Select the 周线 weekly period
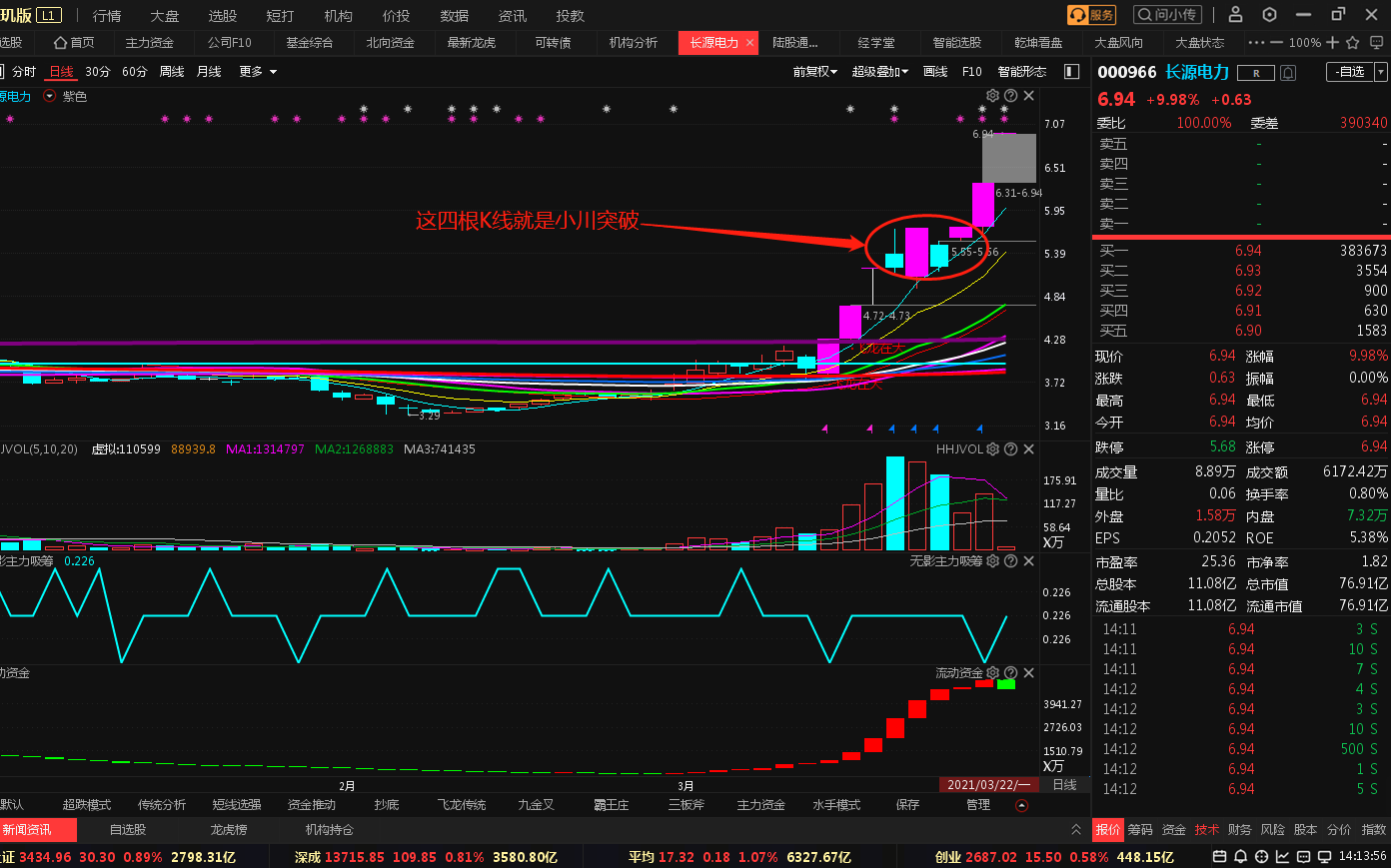Image resolution: width=1391 pixels, height=868 pixels. click(x=172, y=72)
